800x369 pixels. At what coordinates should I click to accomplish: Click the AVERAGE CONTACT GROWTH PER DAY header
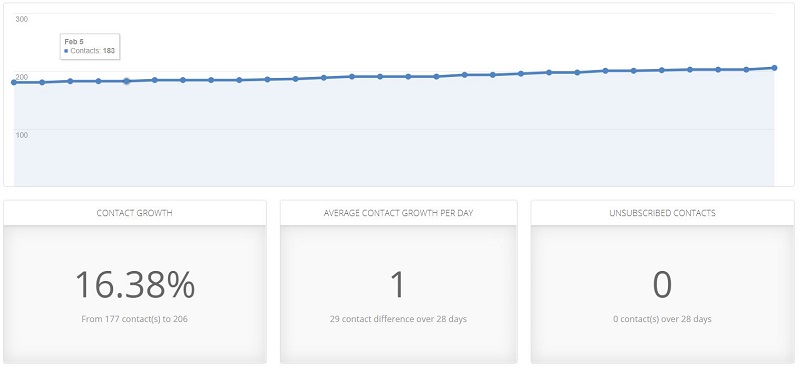point(398,213)
